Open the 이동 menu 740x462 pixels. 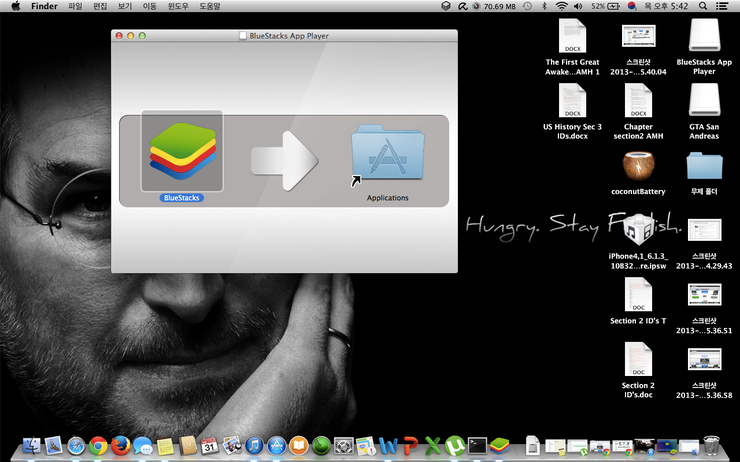(x=150, y=6)
